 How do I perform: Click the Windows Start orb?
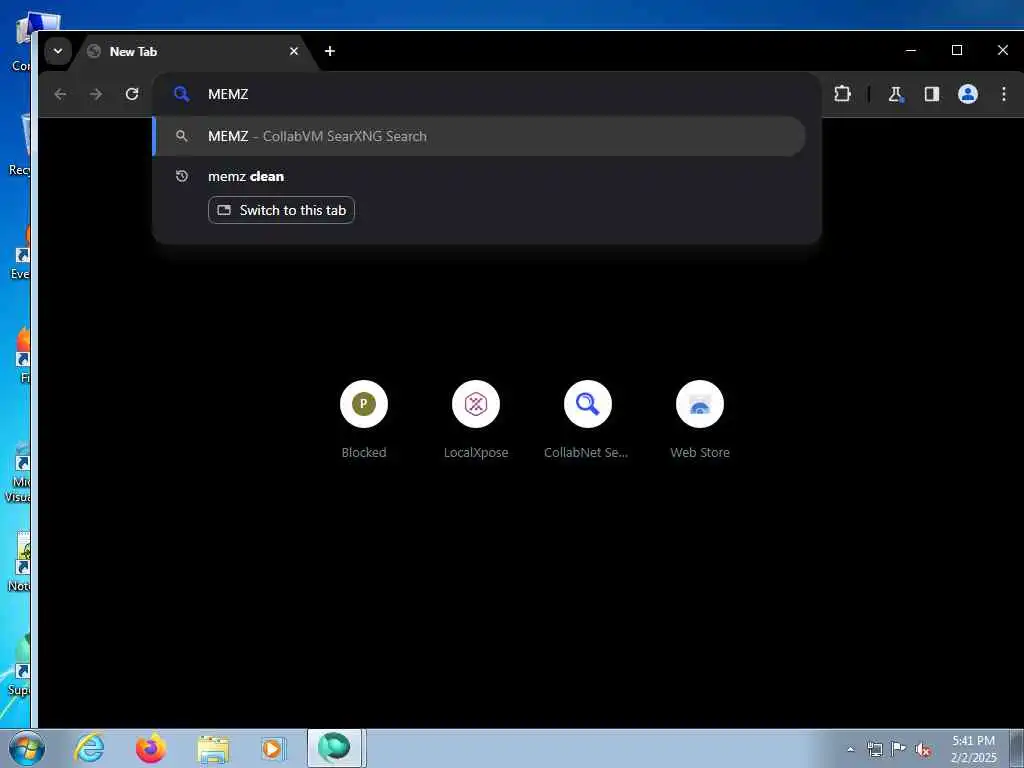(27, 748)
